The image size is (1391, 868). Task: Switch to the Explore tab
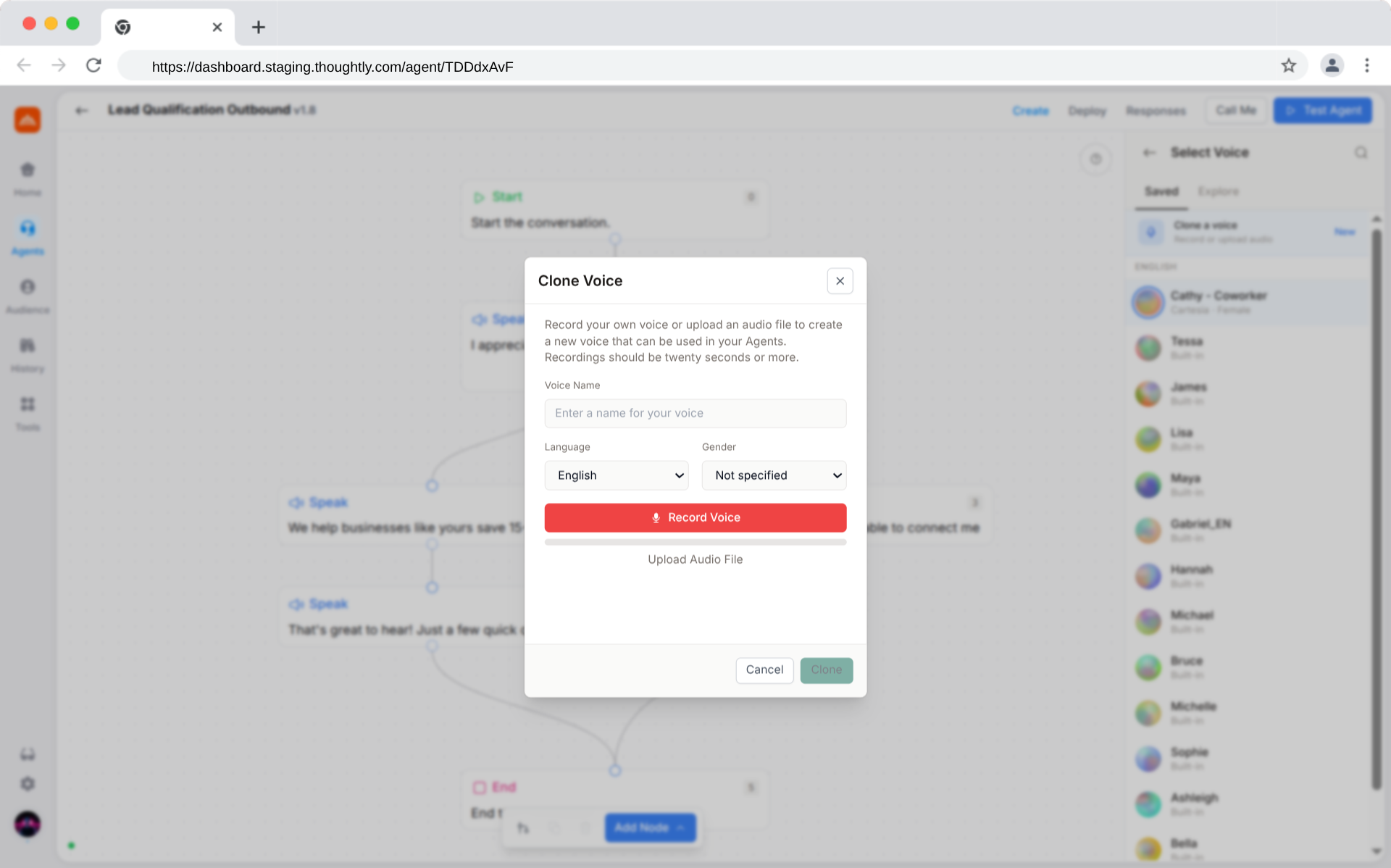coord(1219,191)
